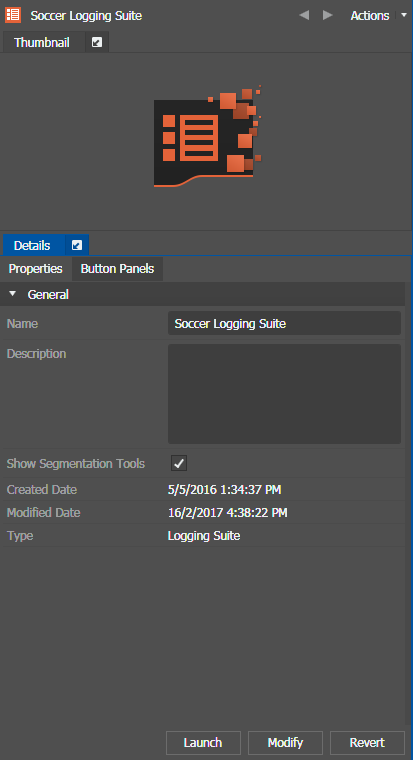Go to next item with right arrow
The width and height of the screenshot is (413, 760).
pos(328,16)
